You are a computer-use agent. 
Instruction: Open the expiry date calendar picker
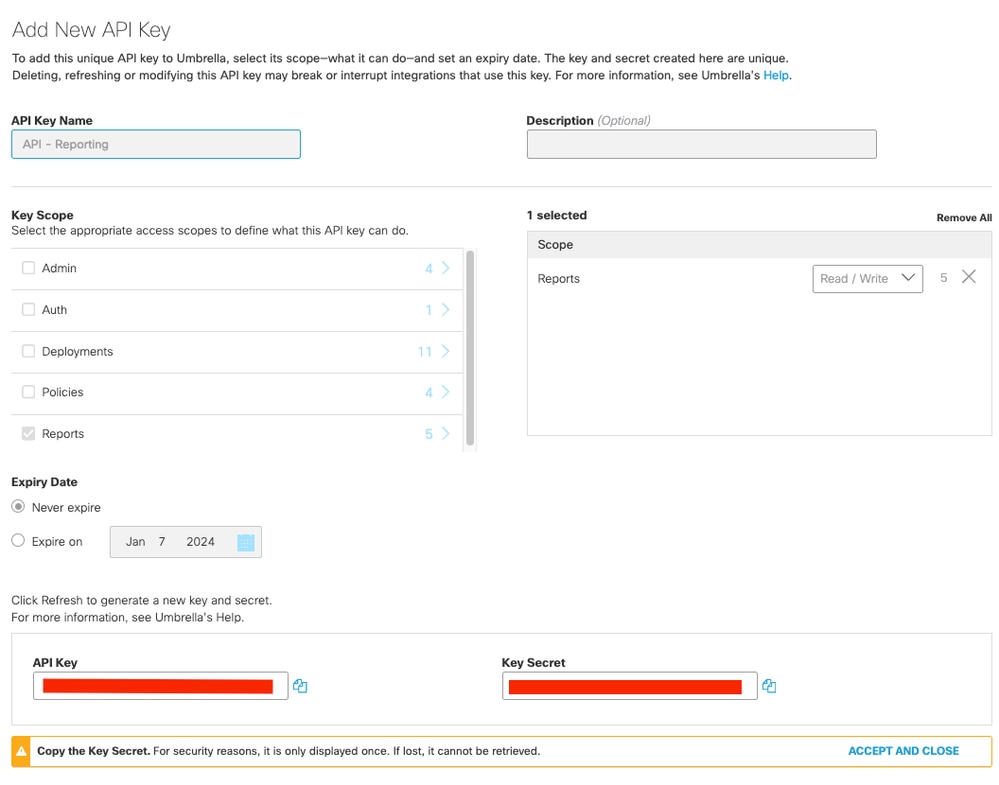[246, 542]
